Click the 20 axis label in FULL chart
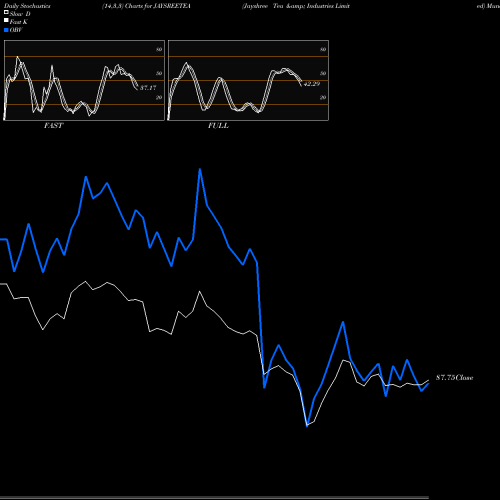Viewport: 500px width, 500px height. [323, 97]
